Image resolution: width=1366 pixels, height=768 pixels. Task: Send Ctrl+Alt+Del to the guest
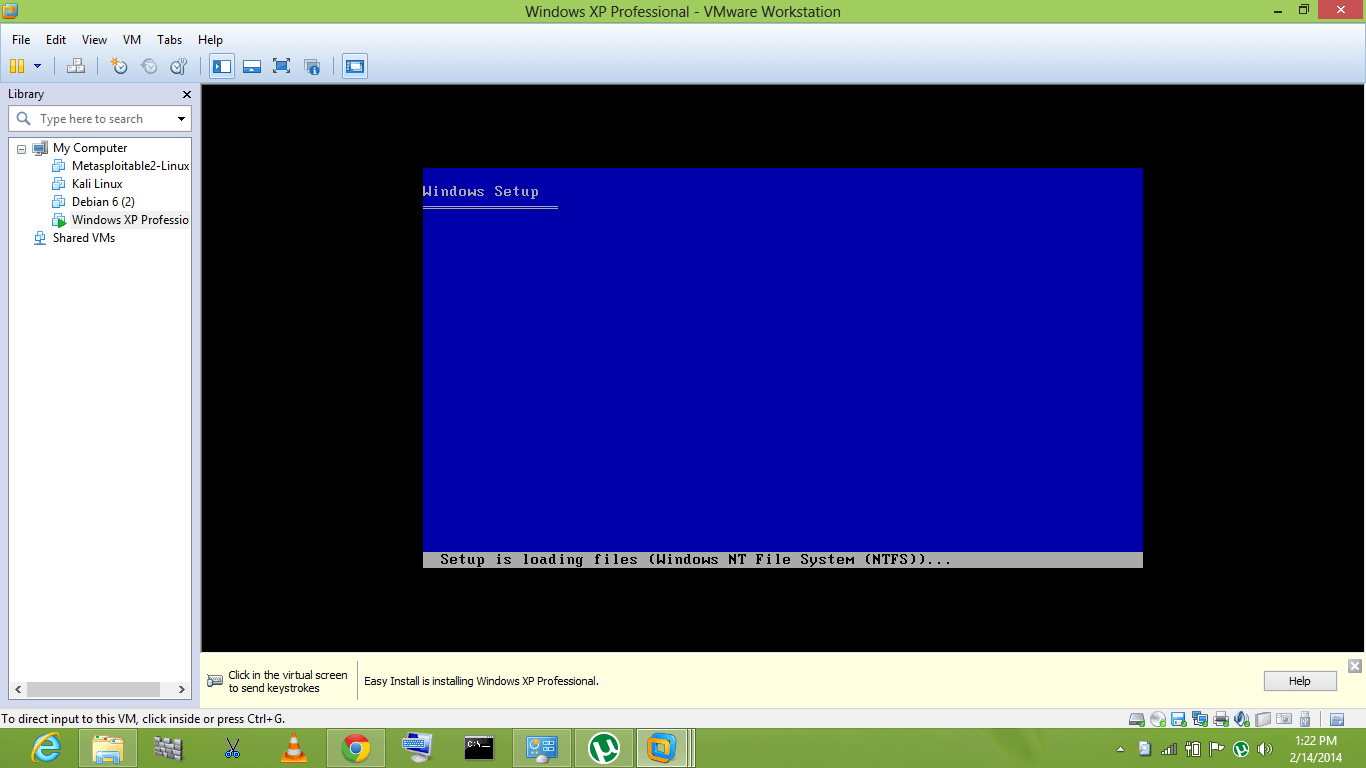click(76, 66)
